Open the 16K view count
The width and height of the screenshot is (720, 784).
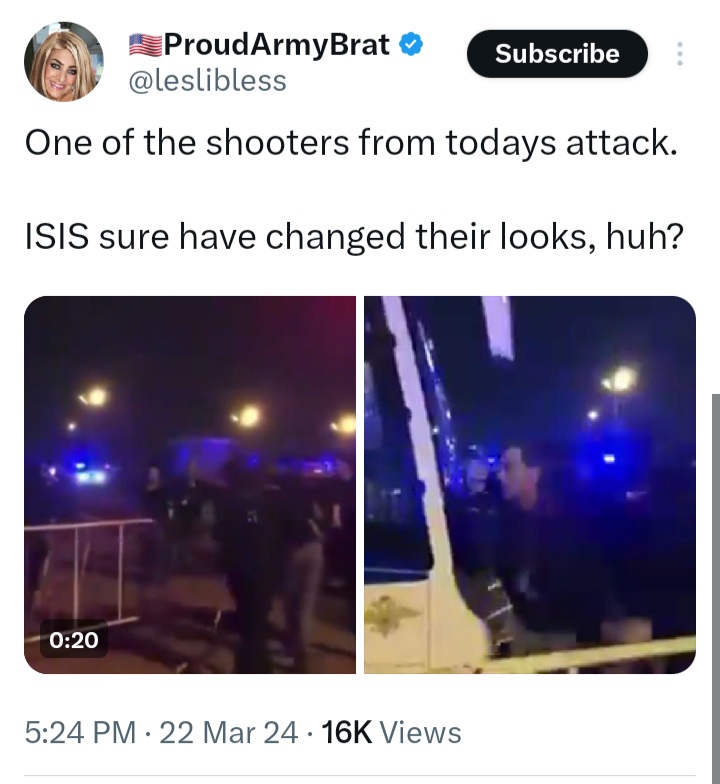point(347,732)
